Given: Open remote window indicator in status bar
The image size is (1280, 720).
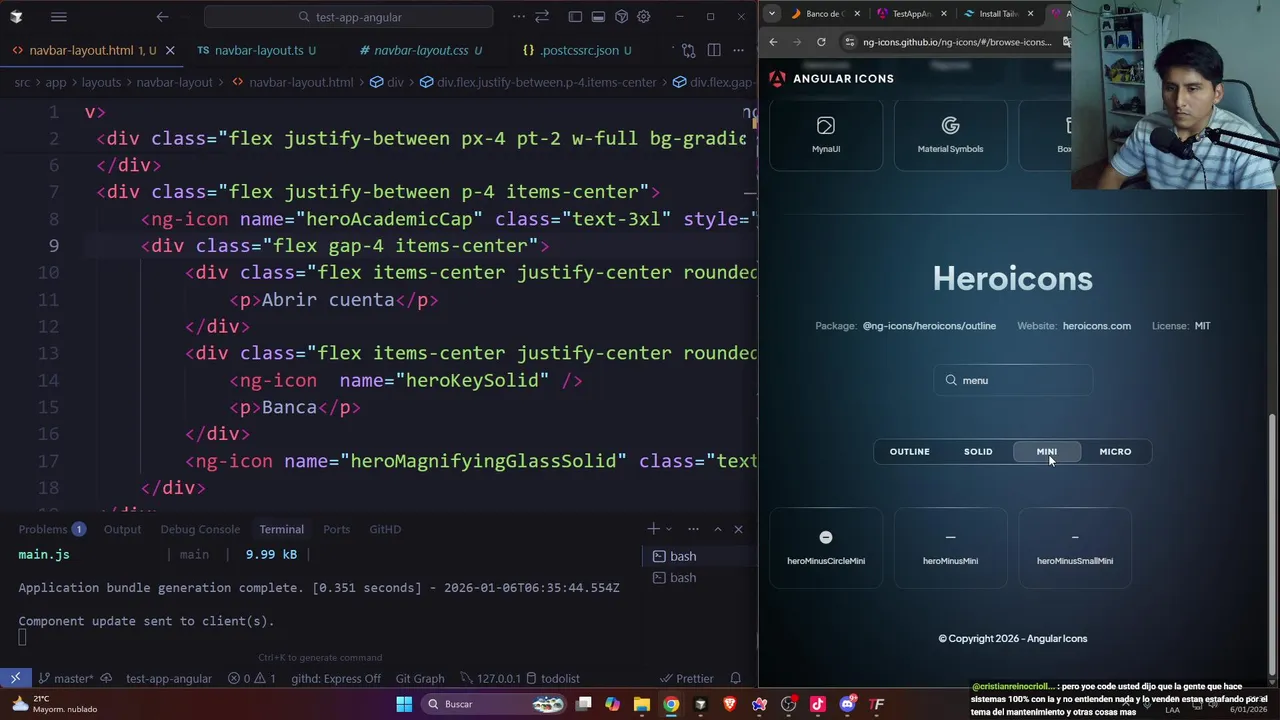Looking at the screenshot, I should (x=15, y=678).
